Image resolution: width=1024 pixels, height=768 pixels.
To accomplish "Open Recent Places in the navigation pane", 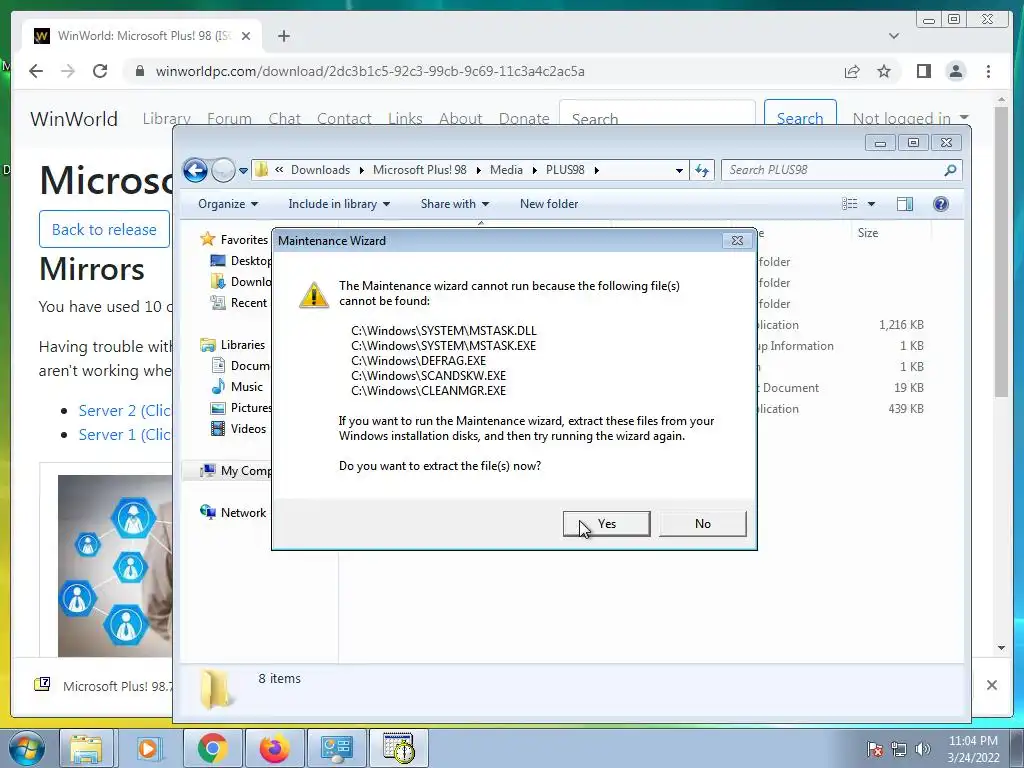I will pos(239,302).
